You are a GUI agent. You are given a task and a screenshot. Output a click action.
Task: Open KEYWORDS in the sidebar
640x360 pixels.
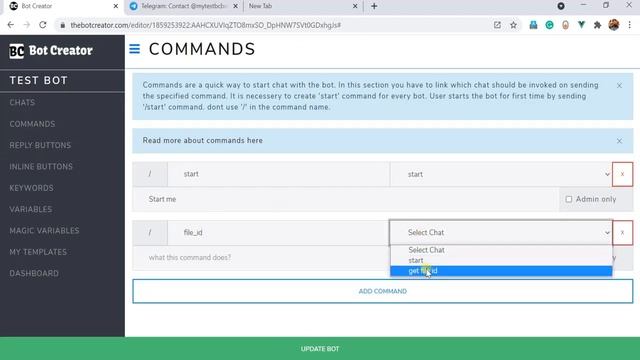tap(31, 188)
